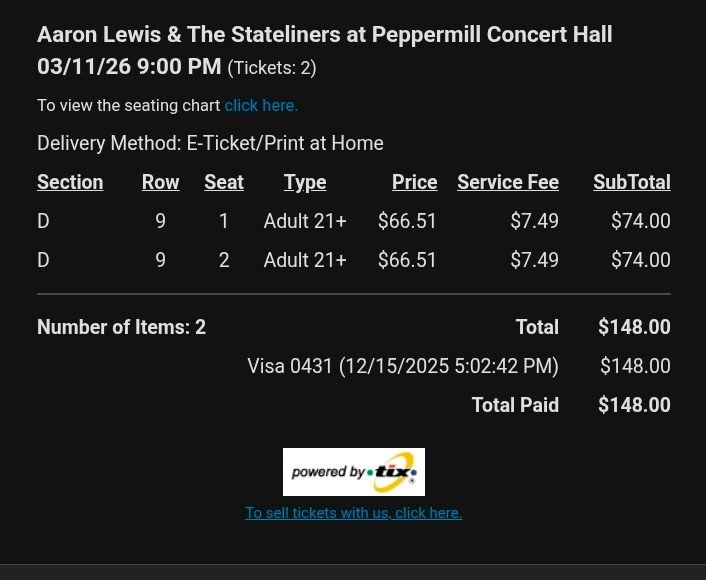The image size is (706, 580).
Task: Click the Type column header
Action: 305,182
